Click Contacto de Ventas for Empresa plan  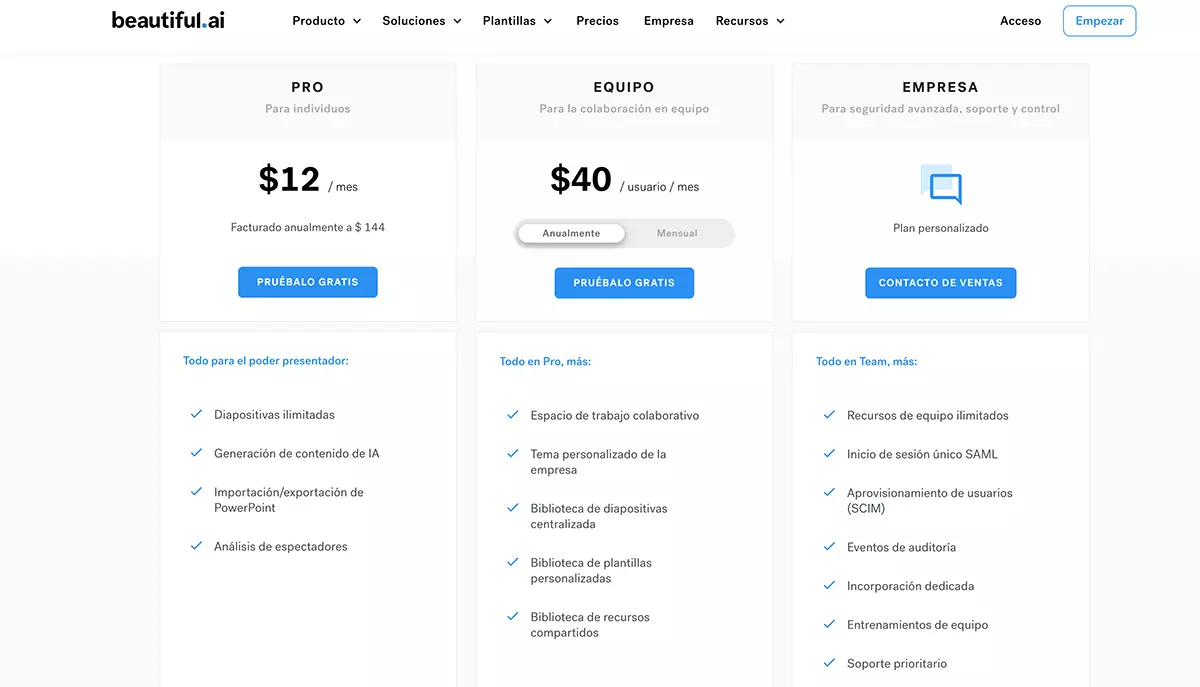coord(940,282)
